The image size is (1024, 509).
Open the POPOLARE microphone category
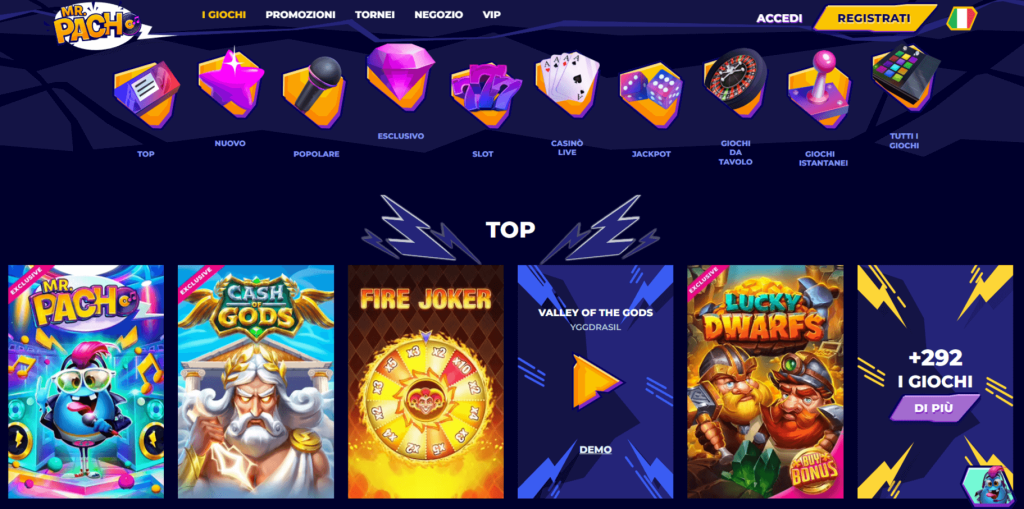coord(314,93)
